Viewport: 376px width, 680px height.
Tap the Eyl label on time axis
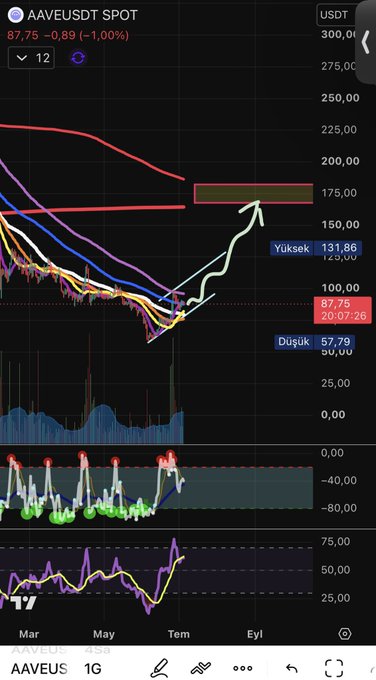click(x=255, y=634)
